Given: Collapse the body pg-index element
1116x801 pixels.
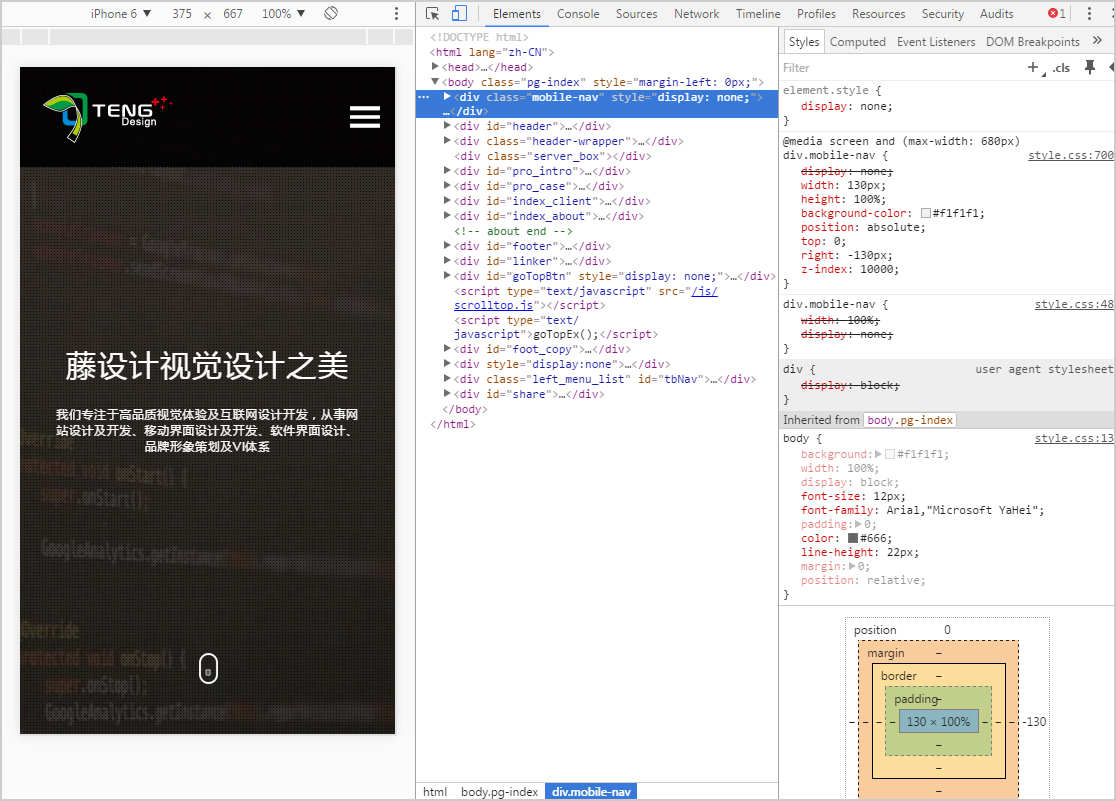Looking at the screenshot, I should [x=435, y=82].
